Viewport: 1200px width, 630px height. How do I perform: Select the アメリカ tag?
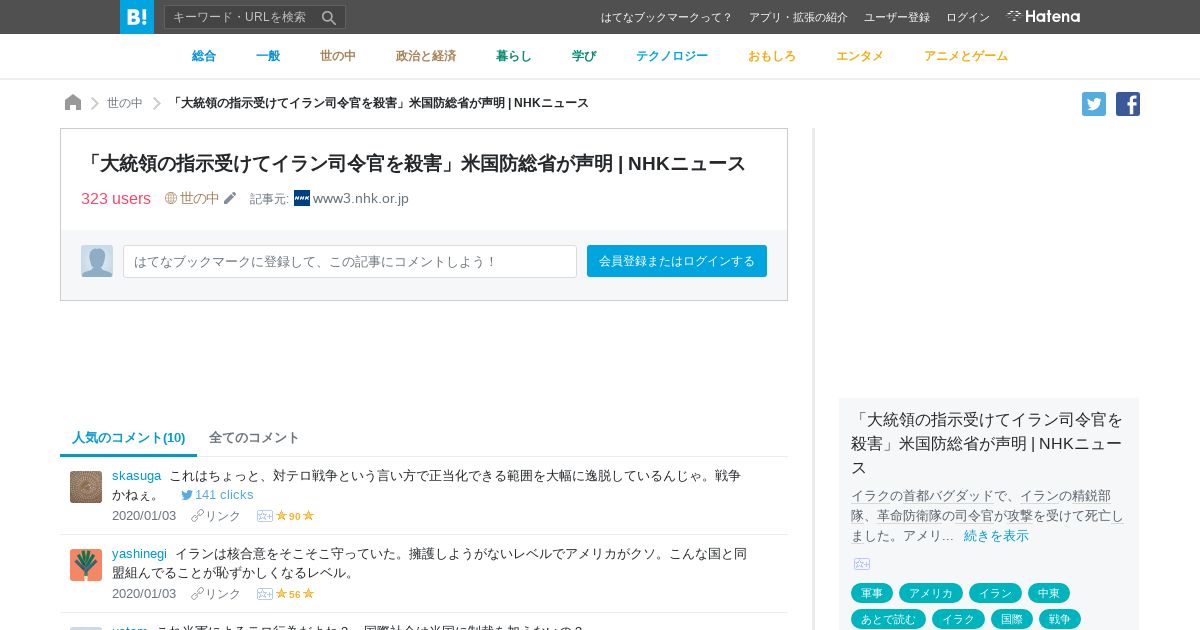point(931,593)
